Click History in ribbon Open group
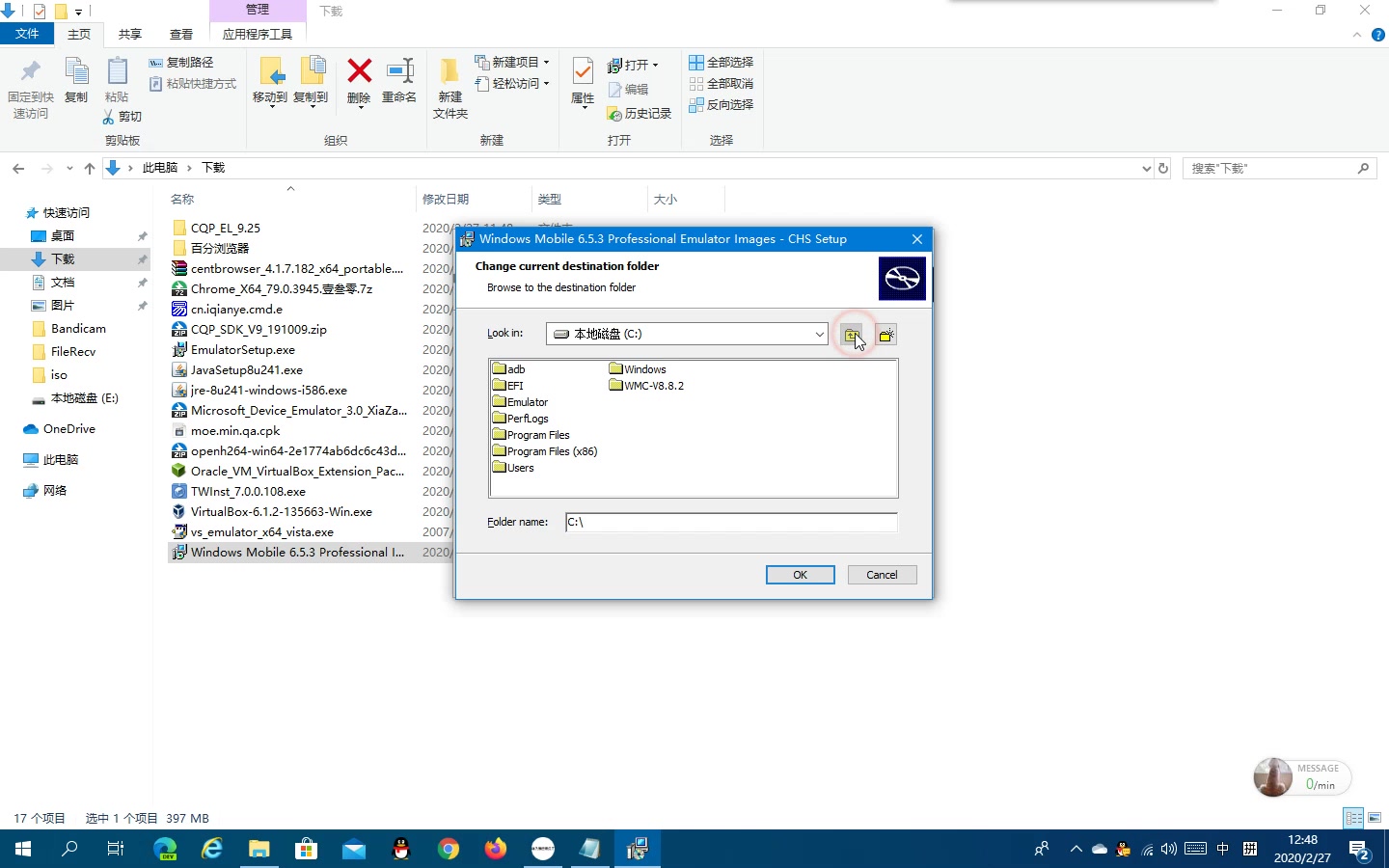Viewport: 1389px width, 868px height. 639,114
